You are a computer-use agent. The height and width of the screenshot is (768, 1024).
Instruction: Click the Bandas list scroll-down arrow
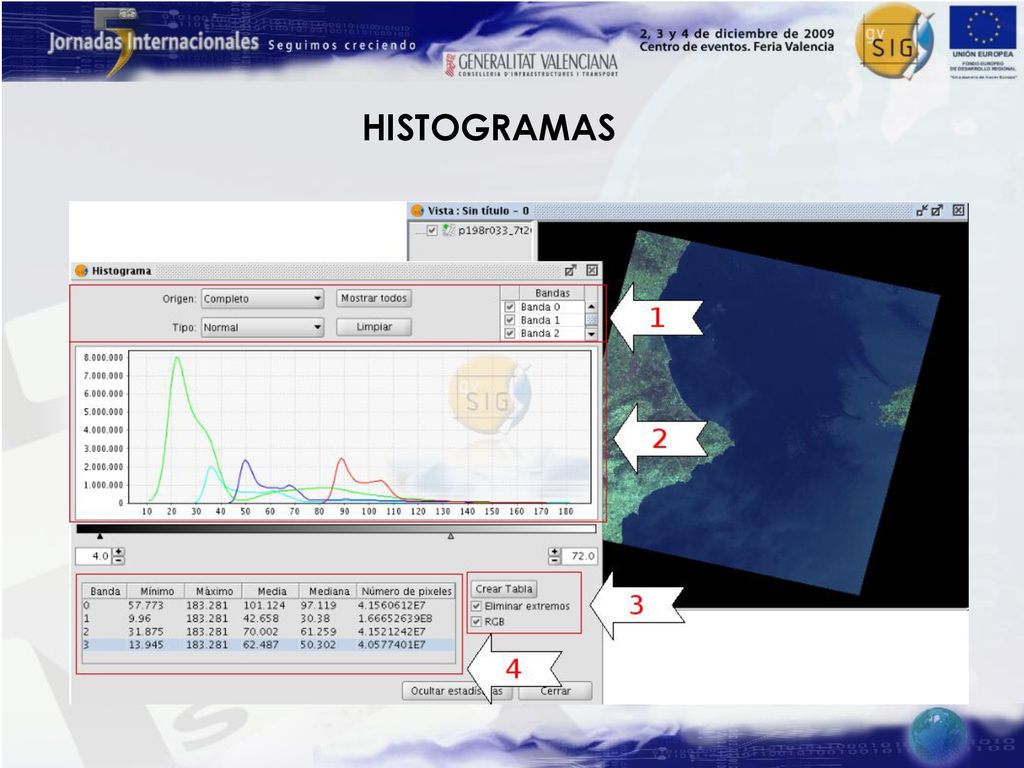pyautogui.click(x=592, y=334)
